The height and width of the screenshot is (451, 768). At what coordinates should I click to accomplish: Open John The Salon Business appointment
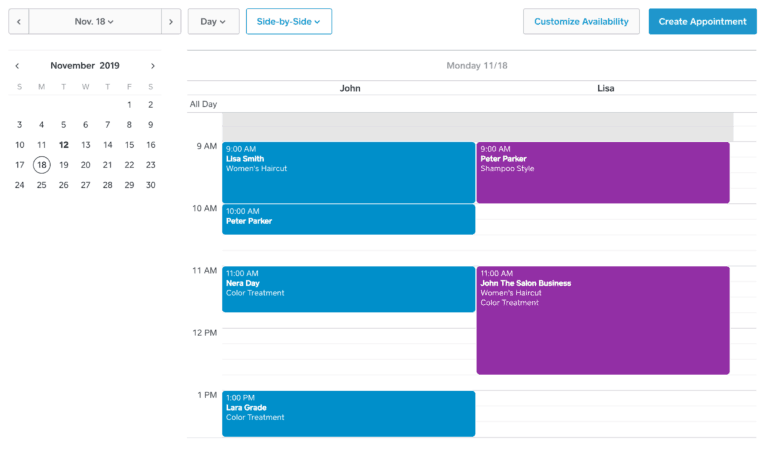click(602, 320)
